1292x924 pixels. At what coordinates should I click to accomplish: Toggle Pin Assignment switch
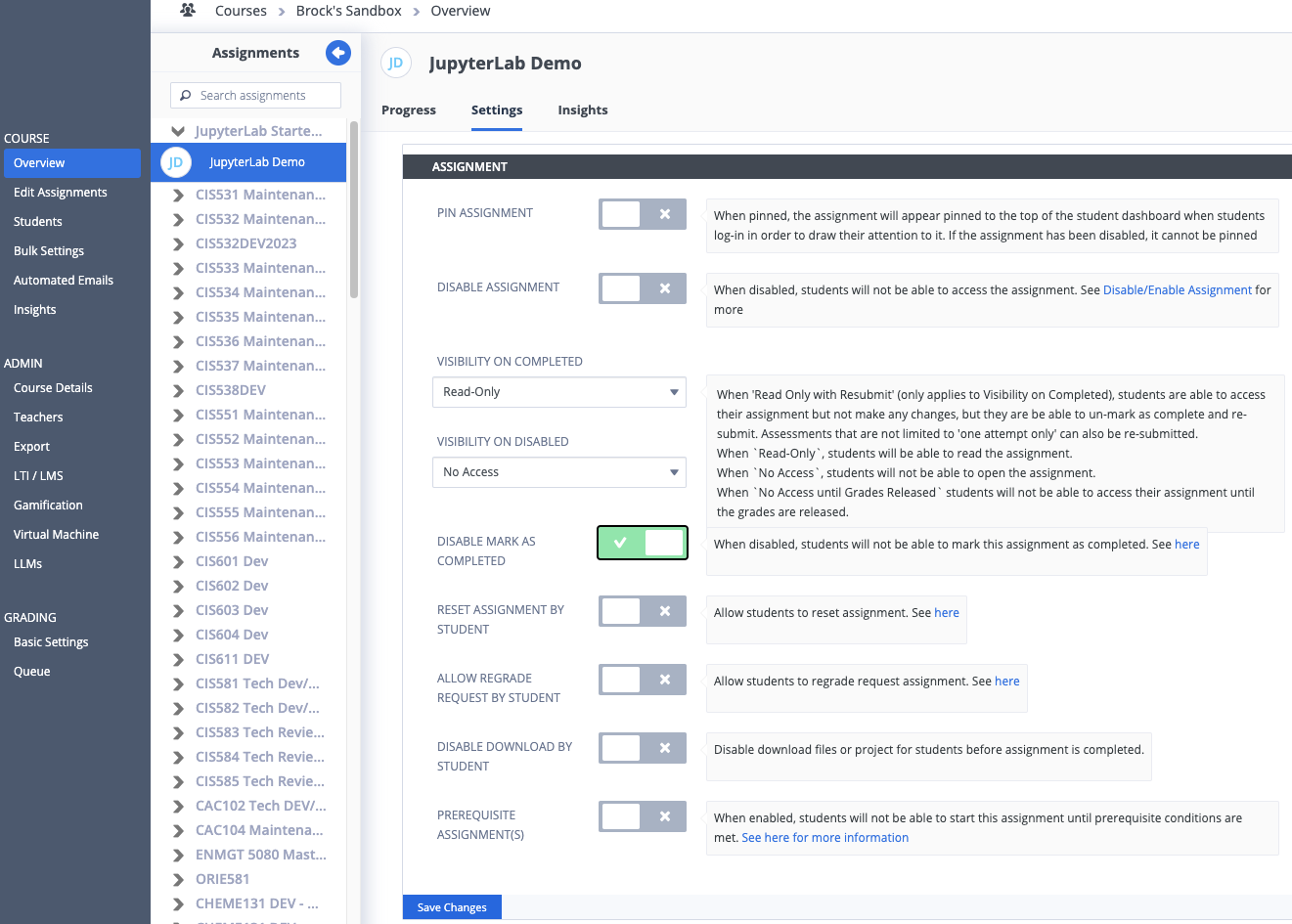[x=643, y=214]
